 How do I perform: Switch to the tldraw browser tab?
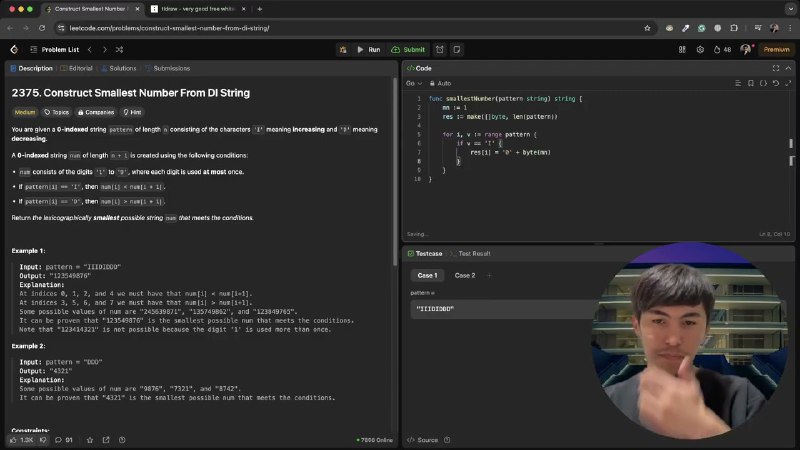[198, 9]
